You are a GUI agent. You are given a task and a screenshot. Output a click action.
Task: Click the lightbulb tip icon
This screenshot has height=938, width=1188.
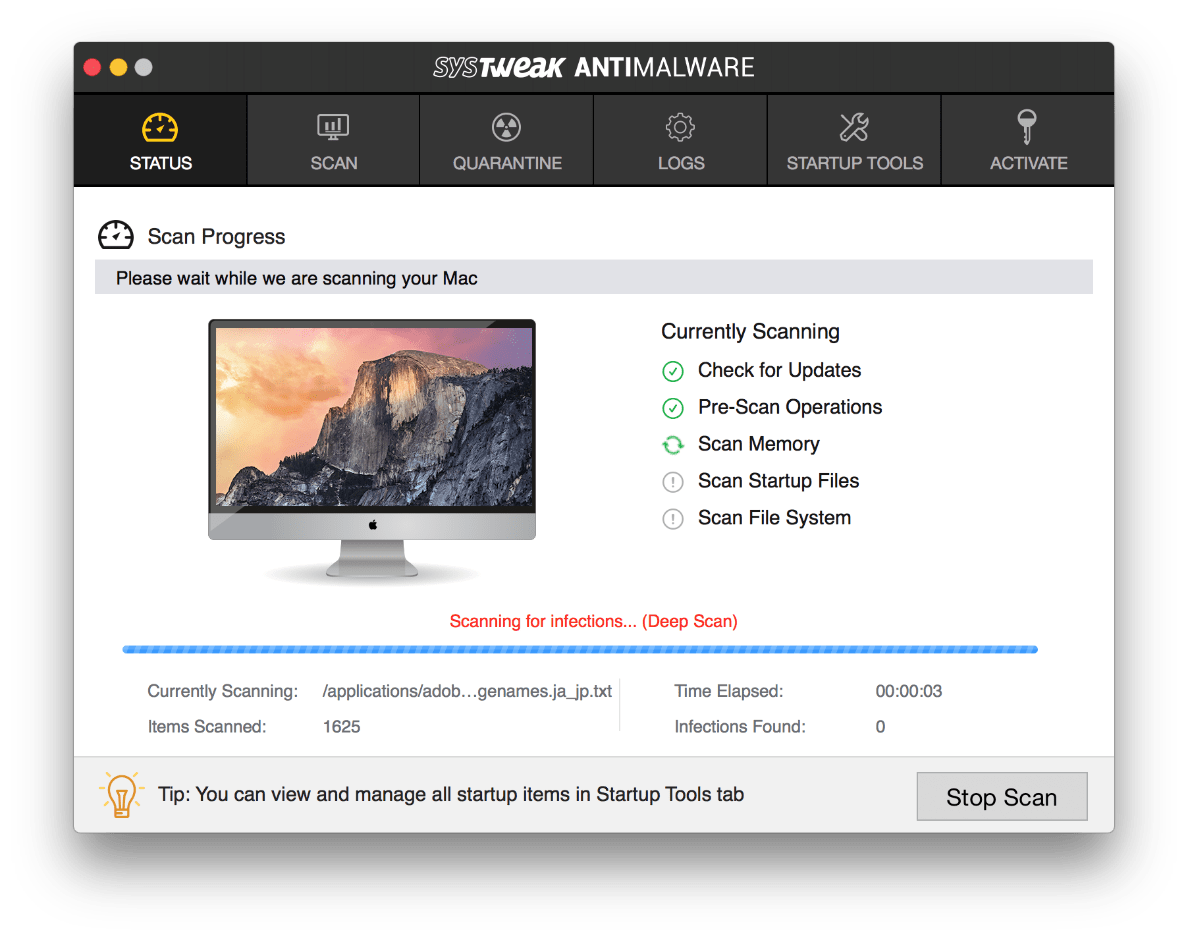(121, 795)
